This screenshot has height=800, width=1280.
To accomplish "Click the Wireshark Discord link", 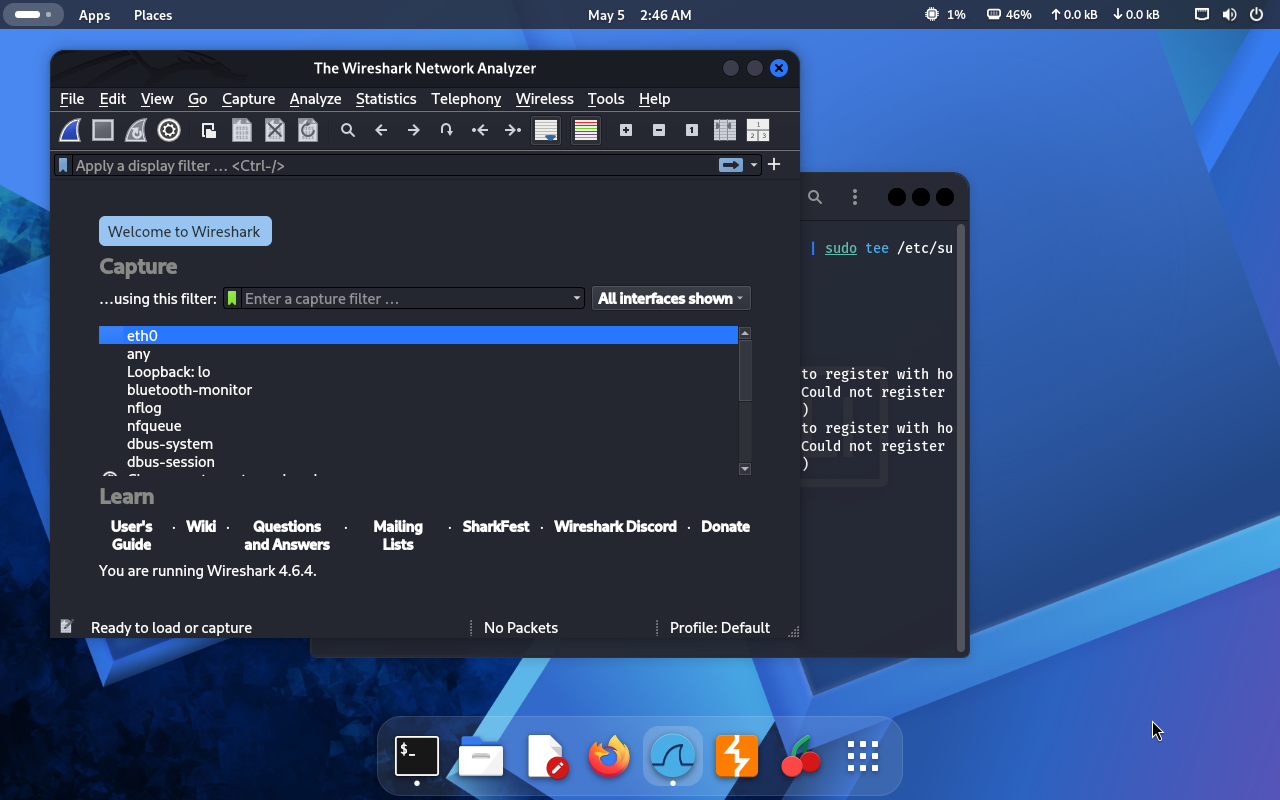I will [615, 526].
